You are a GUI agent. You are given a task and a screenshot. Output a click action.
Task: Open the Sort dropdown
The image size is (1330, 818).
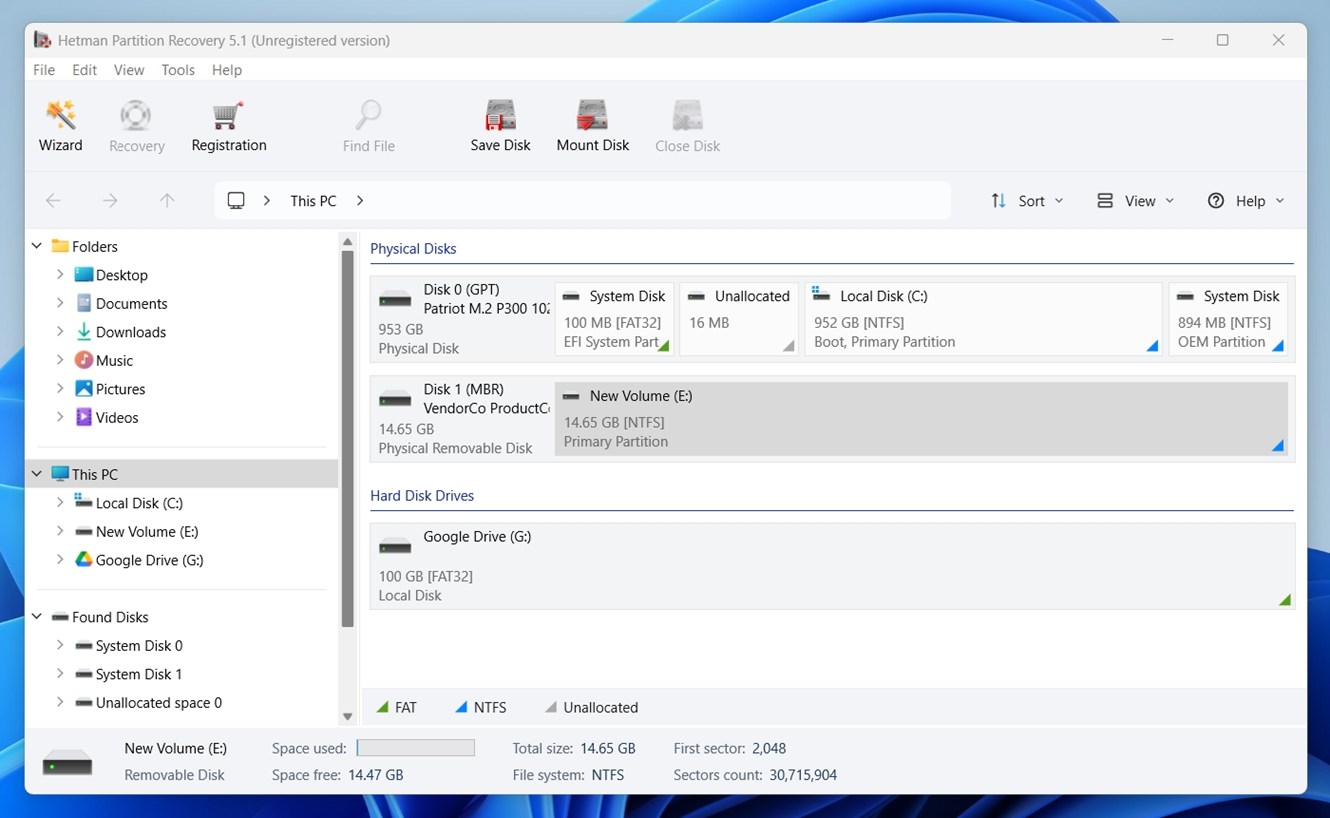pyautogui.click(x=1027, y=200)
